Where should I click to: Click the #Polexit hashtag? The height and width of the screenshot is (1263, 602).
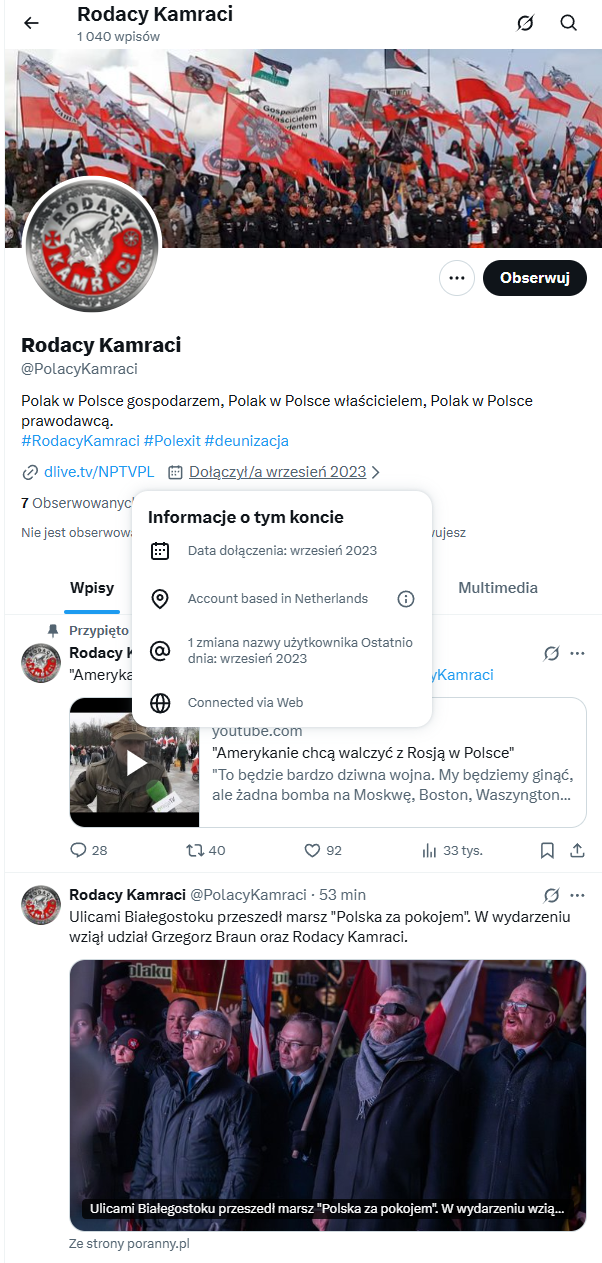[172, 440]
